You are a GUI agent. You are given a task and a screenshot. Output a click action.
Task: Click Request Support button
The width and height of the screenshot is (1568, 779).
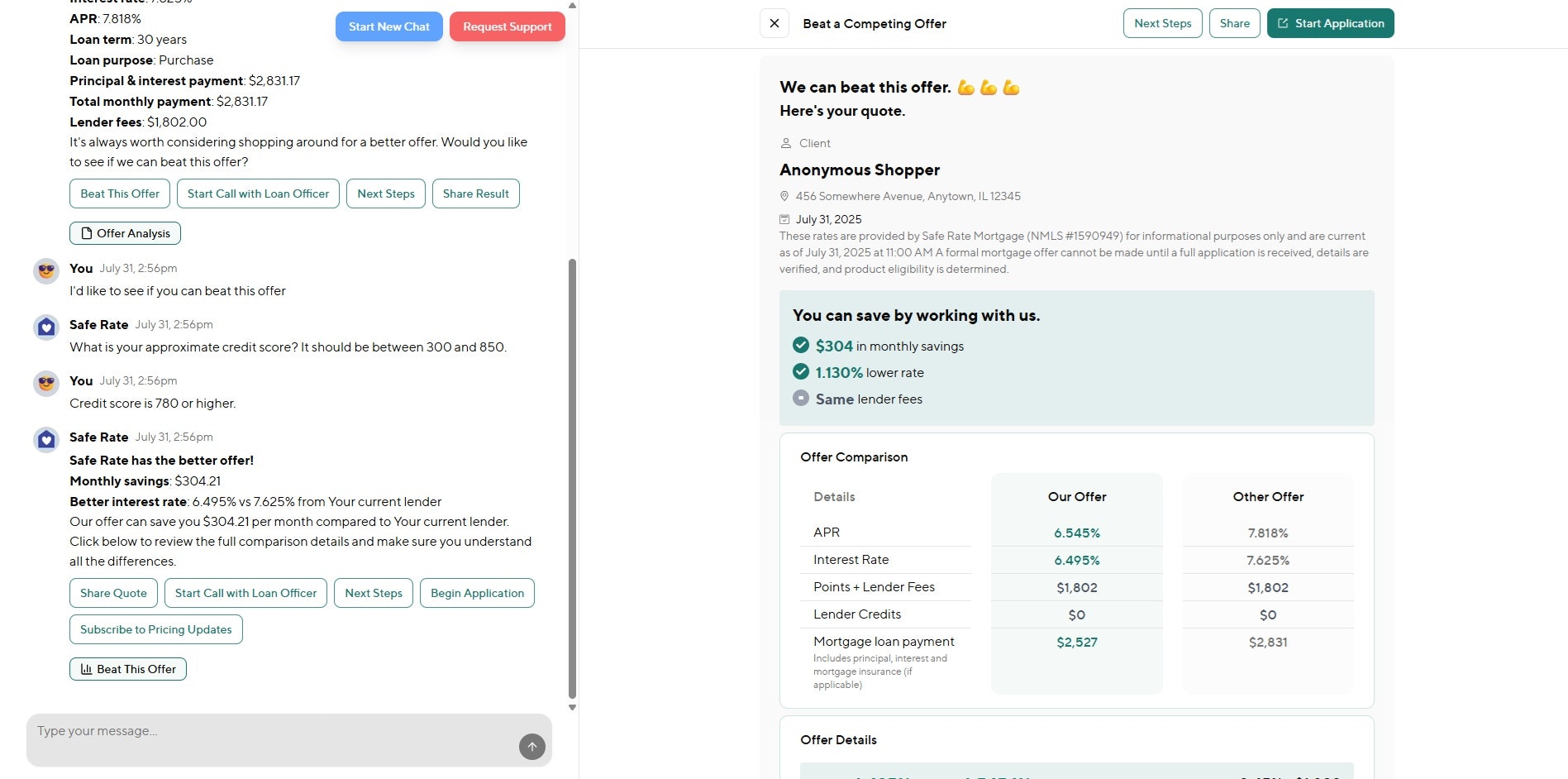tap(508, 26)
